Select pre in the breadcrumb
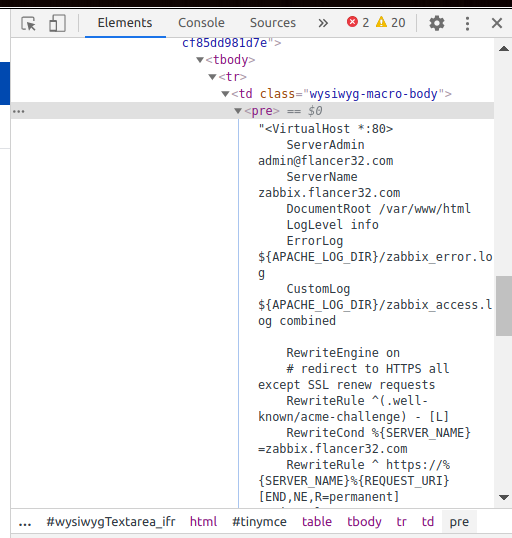512x538 pixels. (459, 522)
